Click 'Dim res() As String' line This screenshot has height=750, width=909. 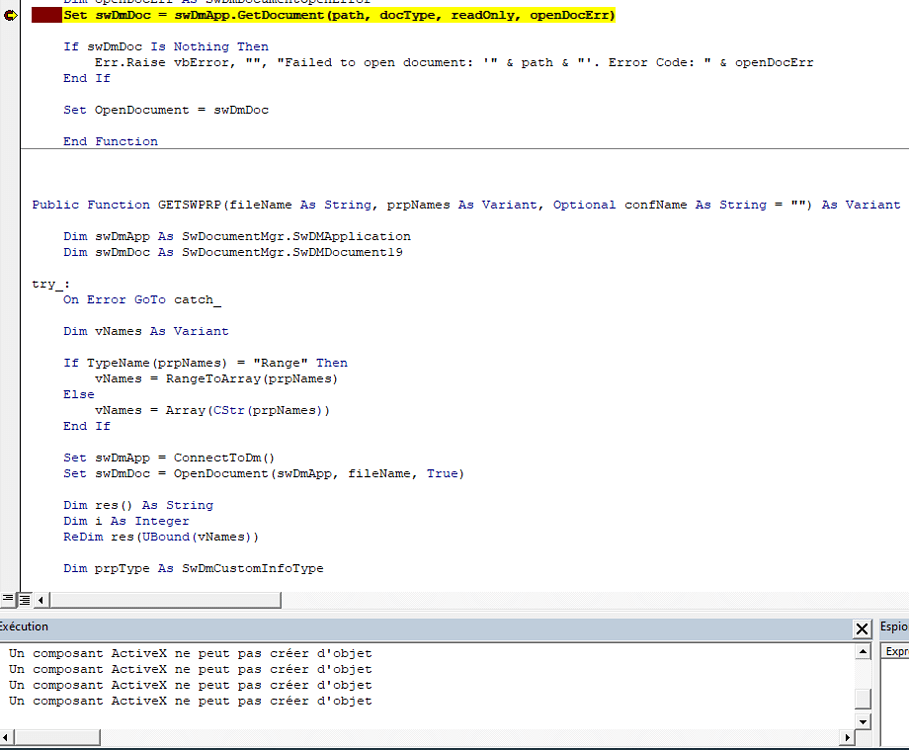point(138,505)
